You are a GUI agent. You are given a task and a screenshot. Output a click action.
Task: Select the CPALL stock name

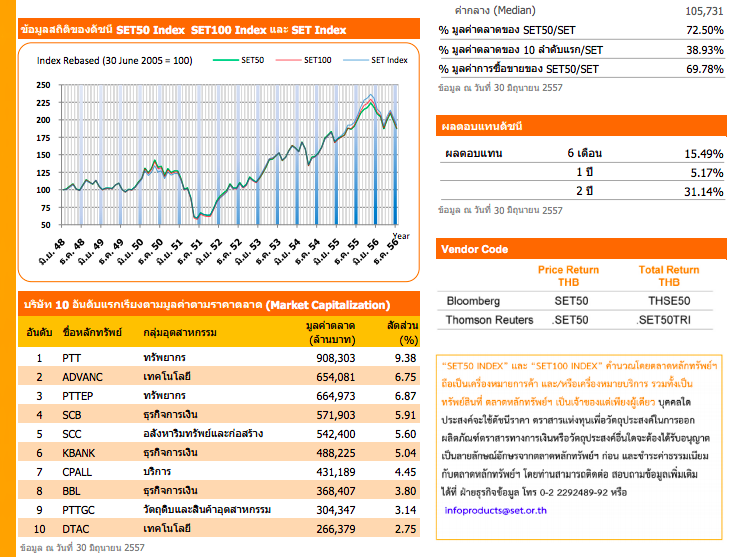[77, 472]
